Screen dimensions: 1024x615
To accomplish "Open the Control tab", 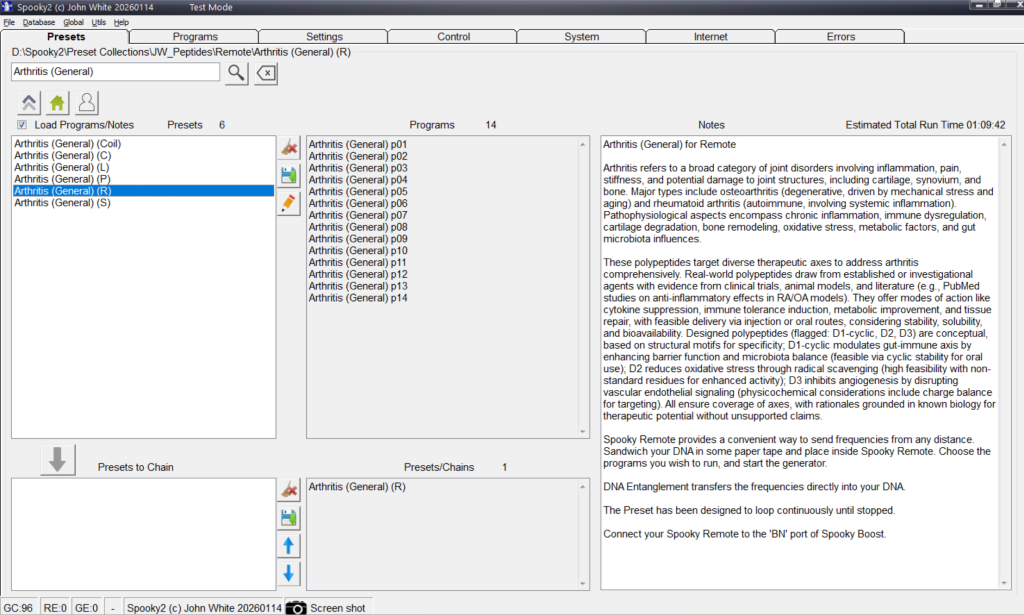I will coord(453,37).
